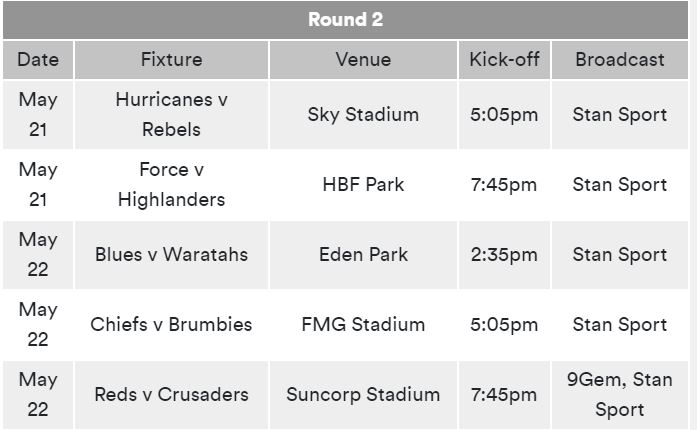Click the Fixture column header
Screen dimensions: 697x430
pyautogui.click(x=171, y=60)
